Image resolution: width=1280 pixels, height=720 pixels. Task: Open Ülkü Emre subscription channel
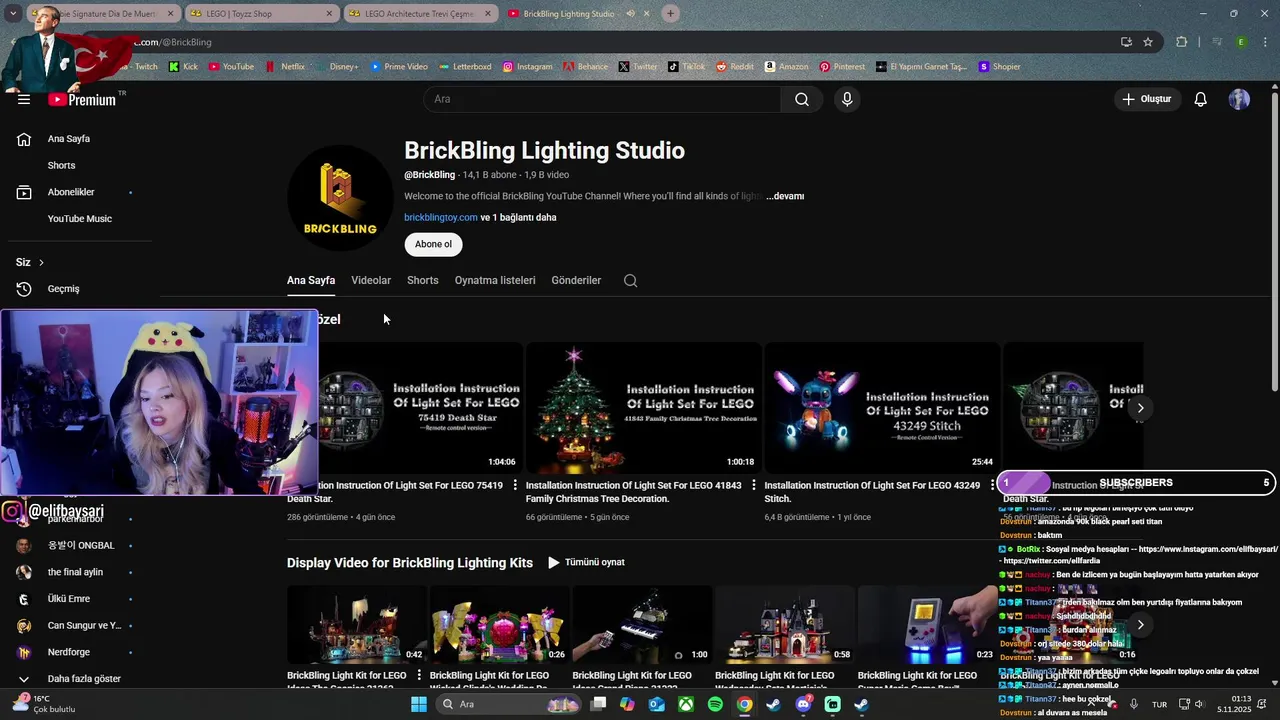[x=70, y=599]
